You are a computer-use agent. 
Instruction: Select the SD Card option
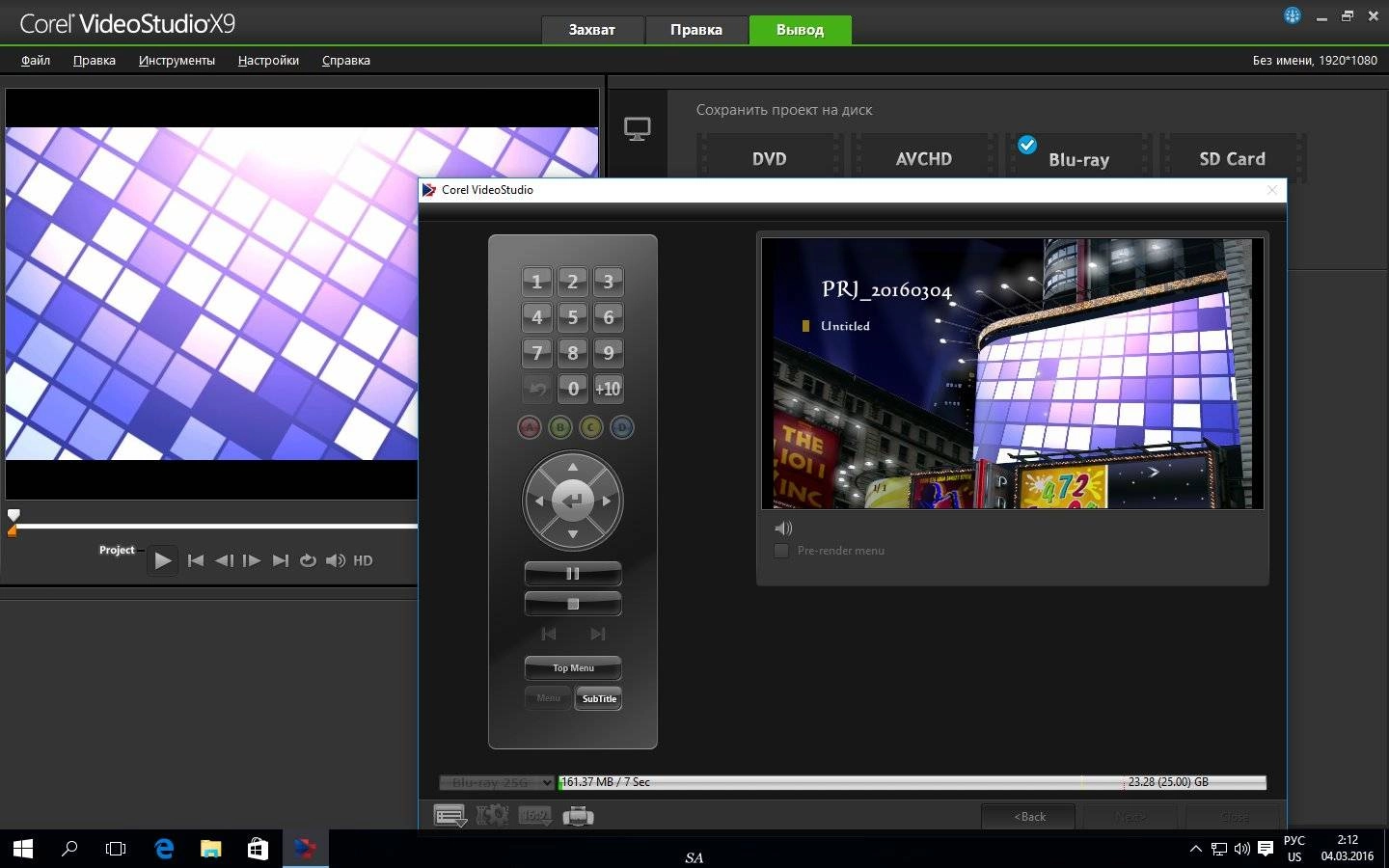pyautogui.click(x=1233, y=159)
